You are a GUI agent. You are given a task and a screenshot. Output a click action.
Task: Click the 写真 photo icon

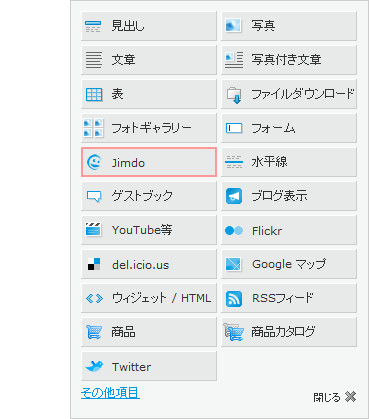(233, 26)
